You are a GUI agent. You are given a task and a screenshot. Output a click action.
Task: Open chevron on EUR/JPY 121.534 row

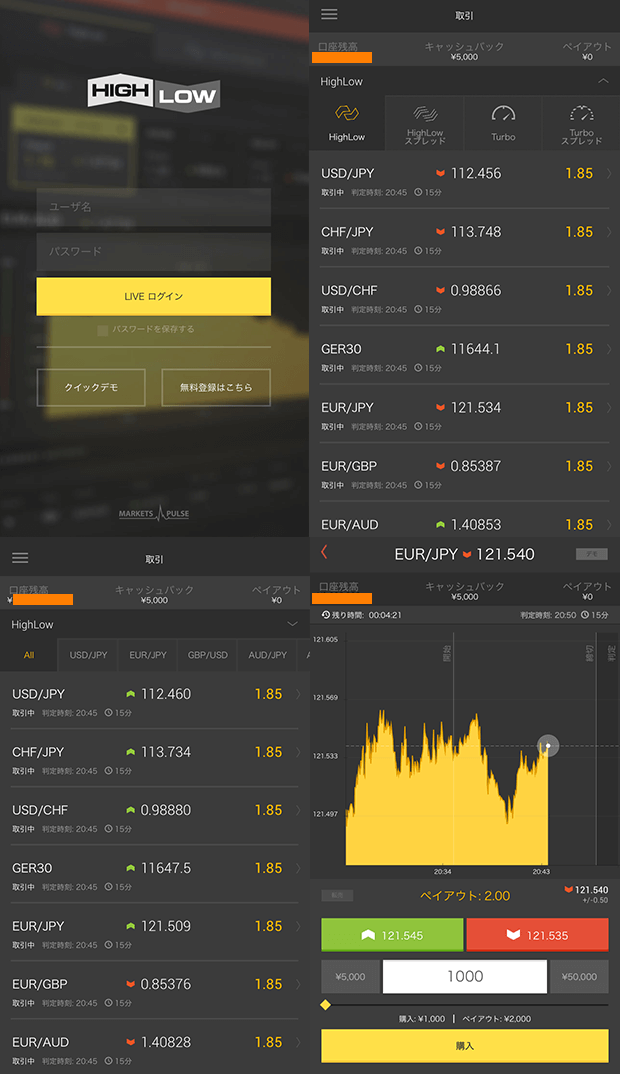pos(608,408)
